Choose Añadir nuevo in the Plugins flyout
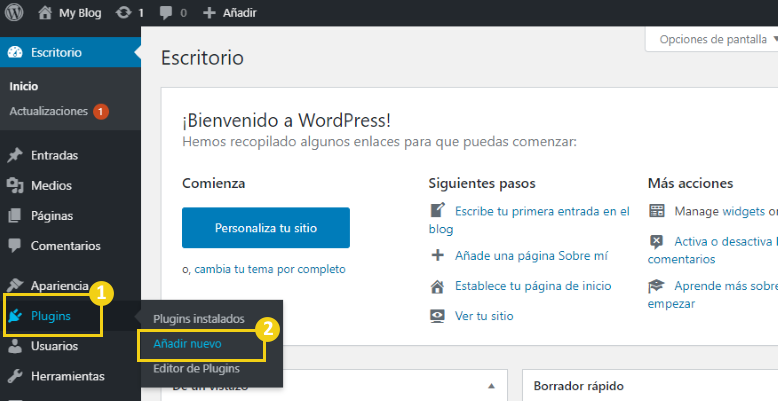Viewport: 778px width, 401px height. click(188, 343)
